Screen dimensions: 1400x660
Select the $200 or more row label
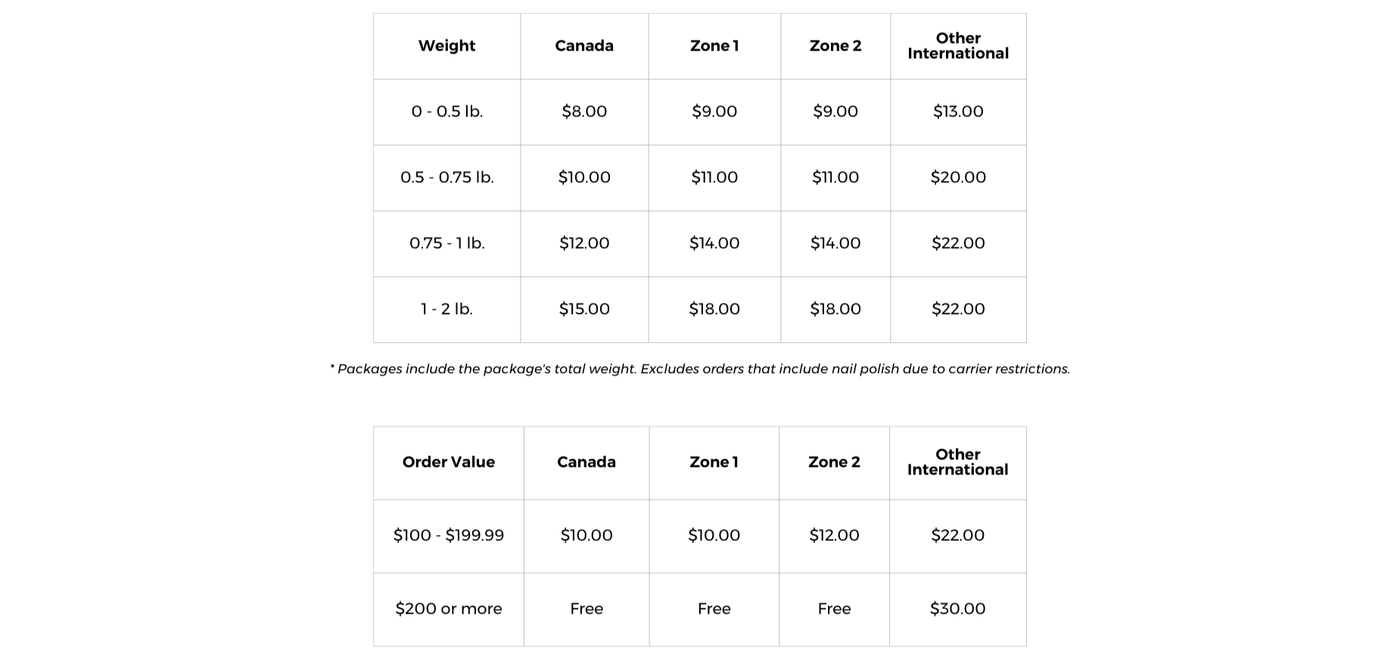tap(448, 609)
